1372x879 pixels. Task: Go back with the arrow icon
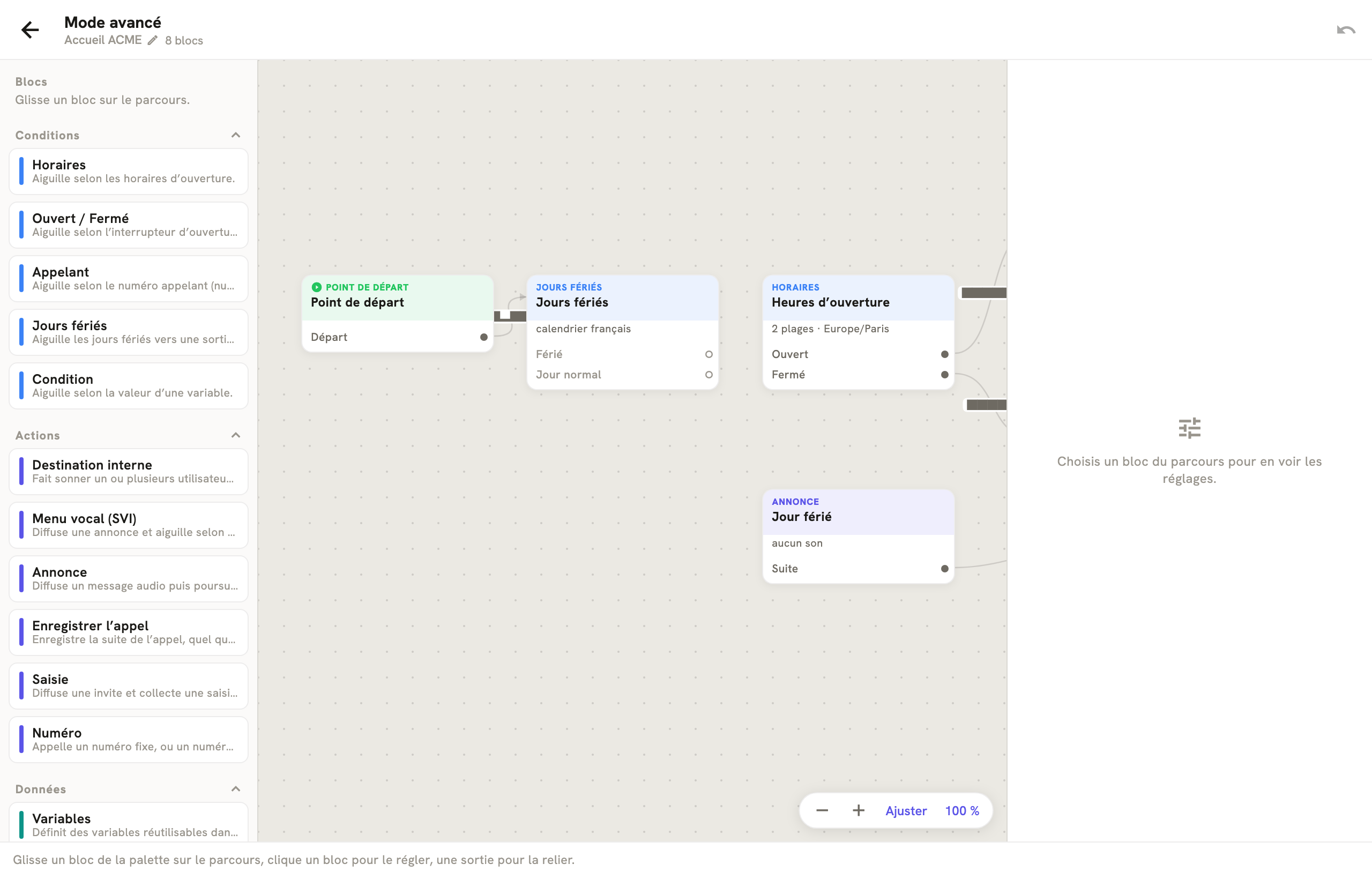click(x=29, y=29)
